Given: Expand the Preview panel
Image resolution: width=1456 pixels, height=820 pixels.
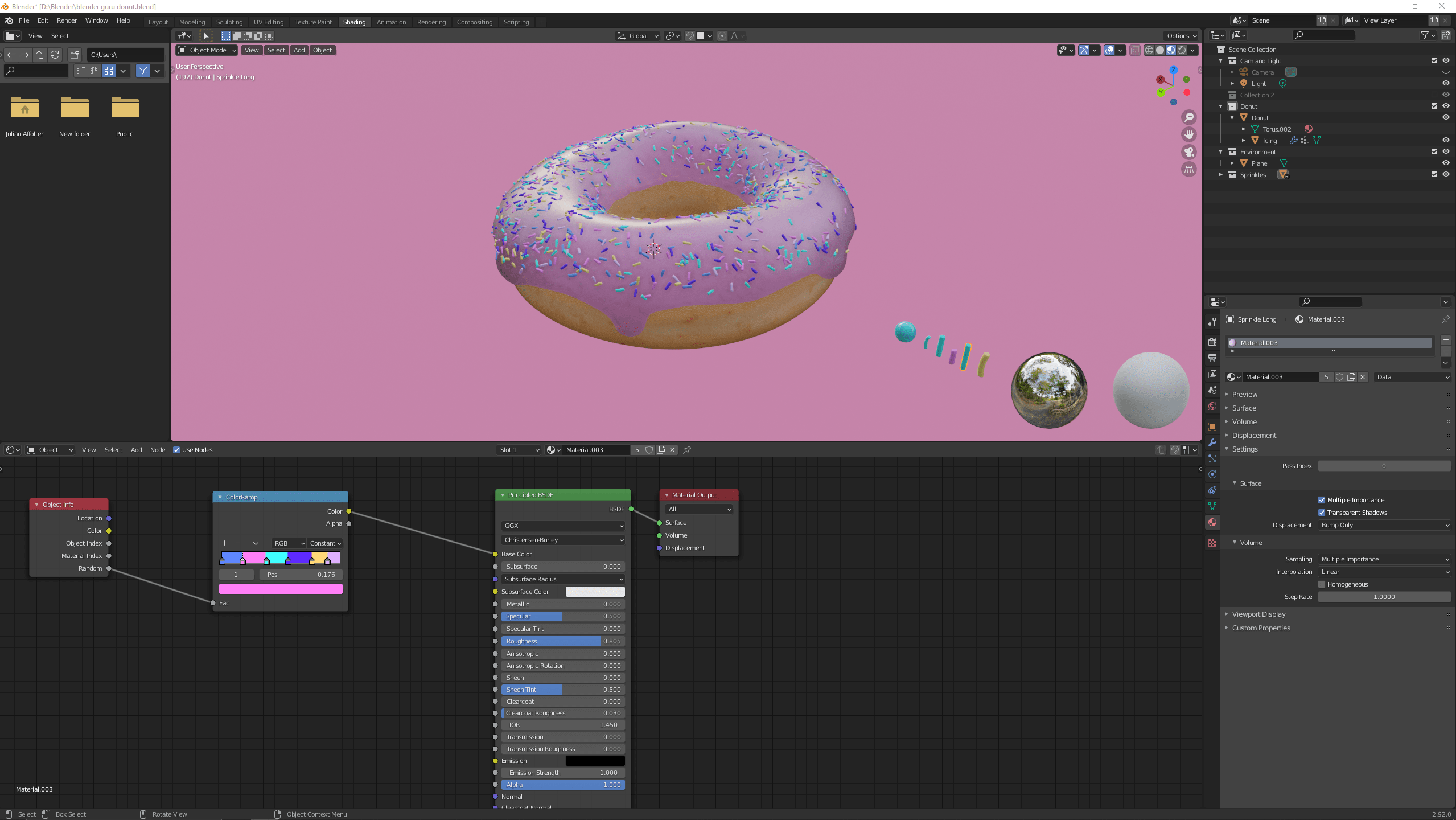Looking at the screenshot, I should click(1244, 395).
